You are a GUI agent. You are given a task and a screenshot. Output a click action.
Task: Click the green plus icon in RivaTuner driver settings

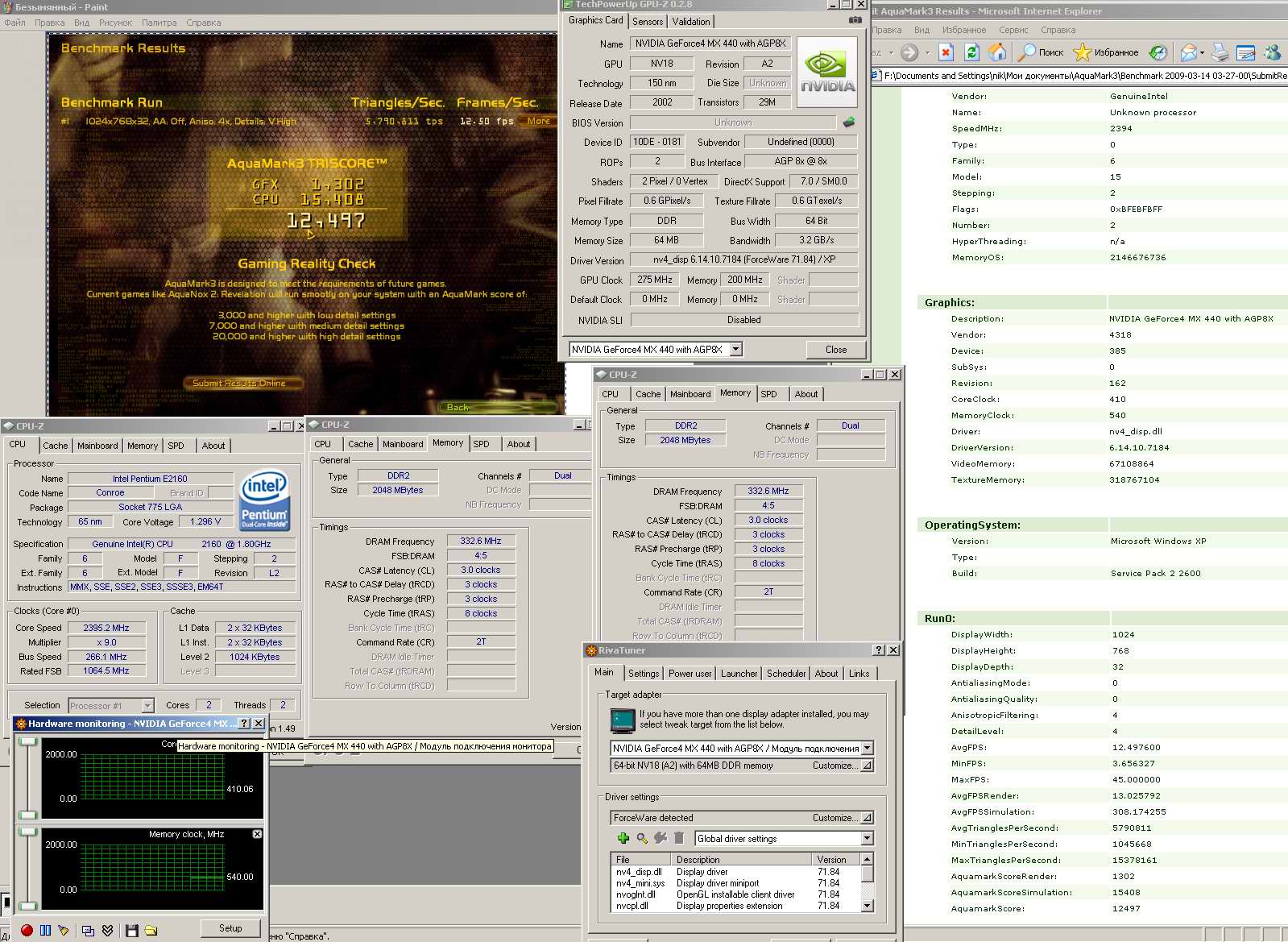623,838
